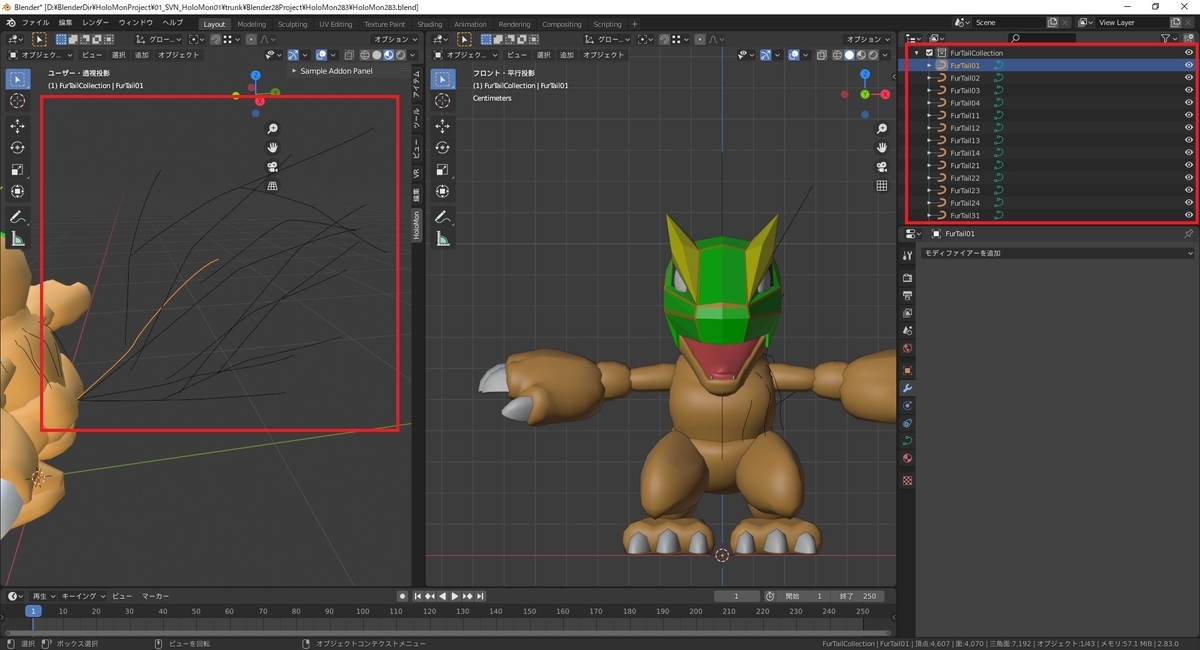This screenshot has height=650, width=1200.
Task: Click the zoom magnifier in the front viewport
Action: tap(882, 129)
